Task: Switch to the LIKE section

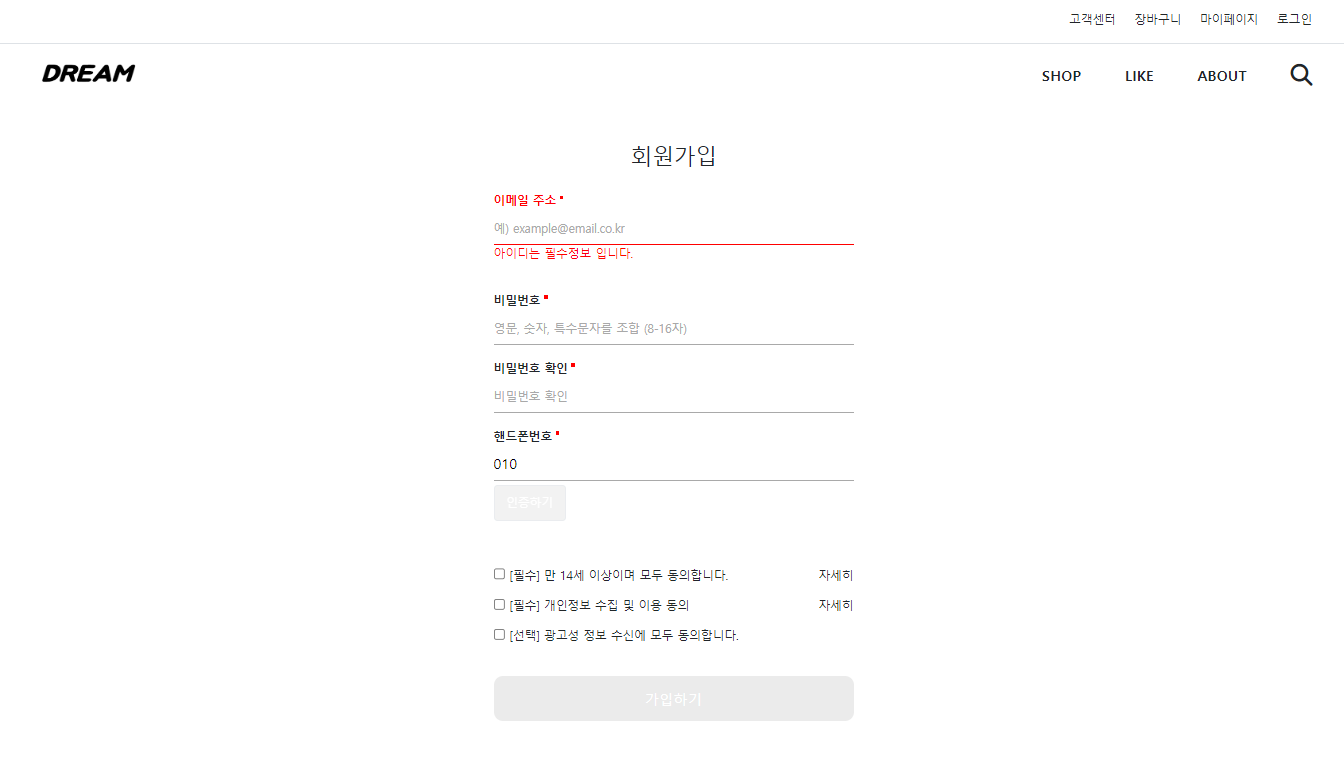Action: [1139, 75]
